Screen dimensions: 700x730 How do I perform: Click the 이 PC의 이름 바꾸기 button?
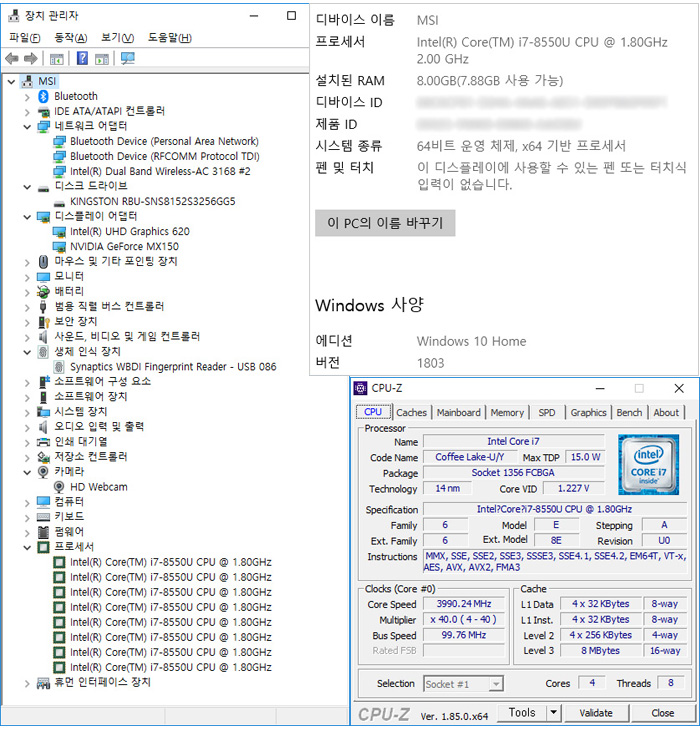pos(385,223)
